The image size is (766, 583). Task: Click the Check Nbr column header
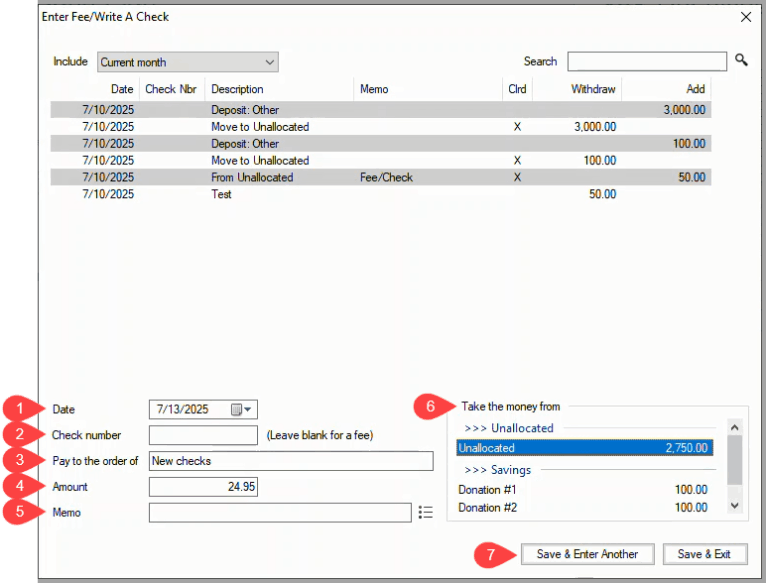pyautogui.click(x=171, y=89)
